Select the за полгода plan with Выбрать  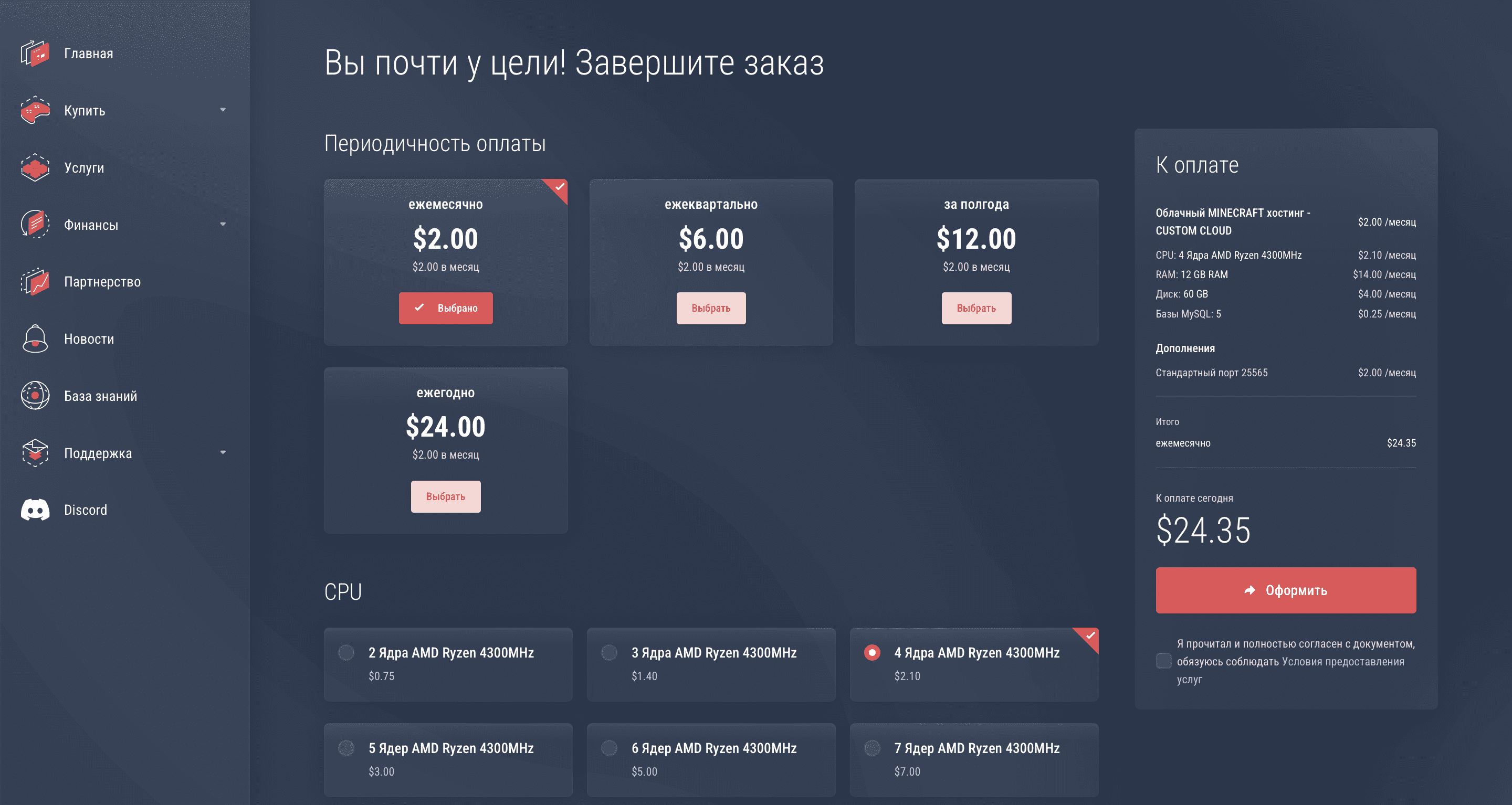[976, 308]
